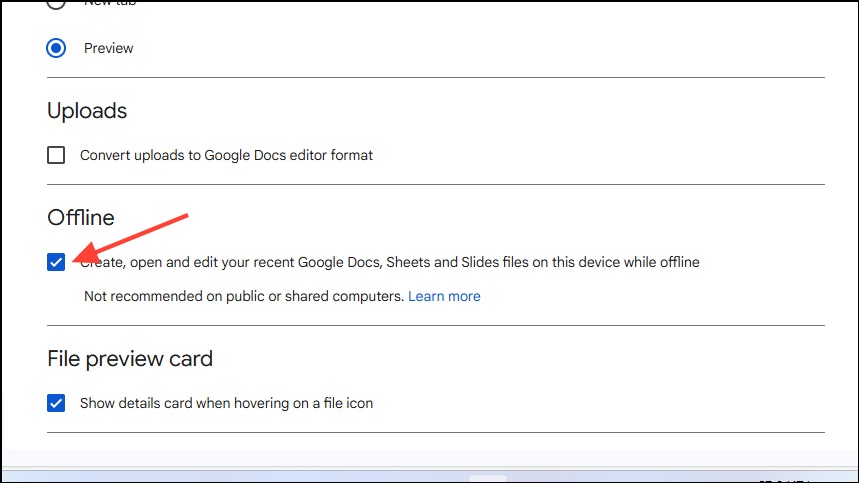The height and width of the screenshot is (483, 859).
Task: Click the 'Convert uploads to Google Docs editor format' label
Action: pos(226,156)
